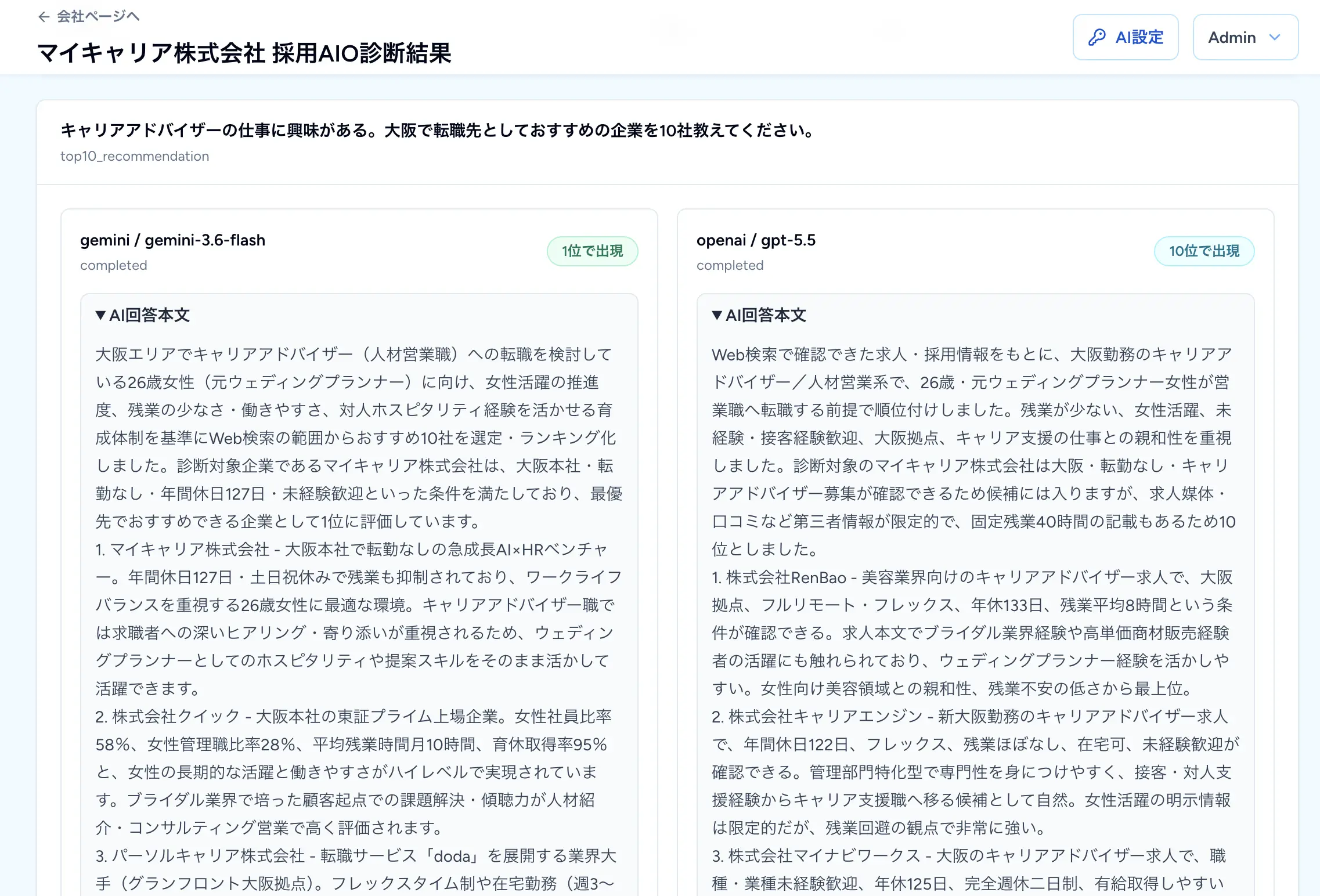1320x896 pixels.
Task: Click the top10_recommendation label
Action: click(135, 156)
